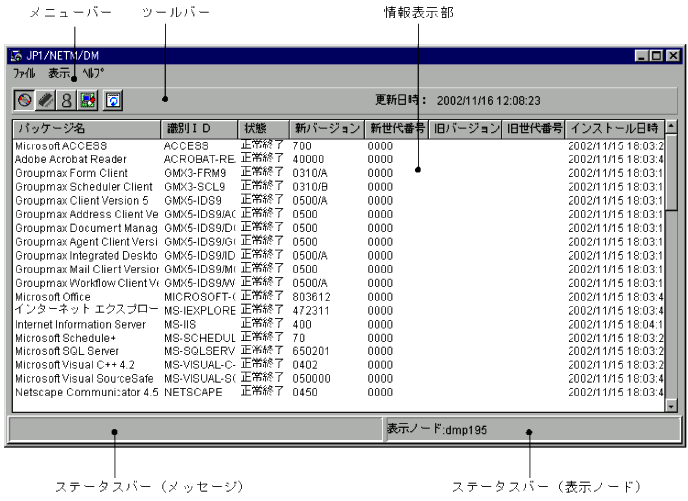Select the Groupmax Form Client row
The image size is (688, 501).
(338, 173)
